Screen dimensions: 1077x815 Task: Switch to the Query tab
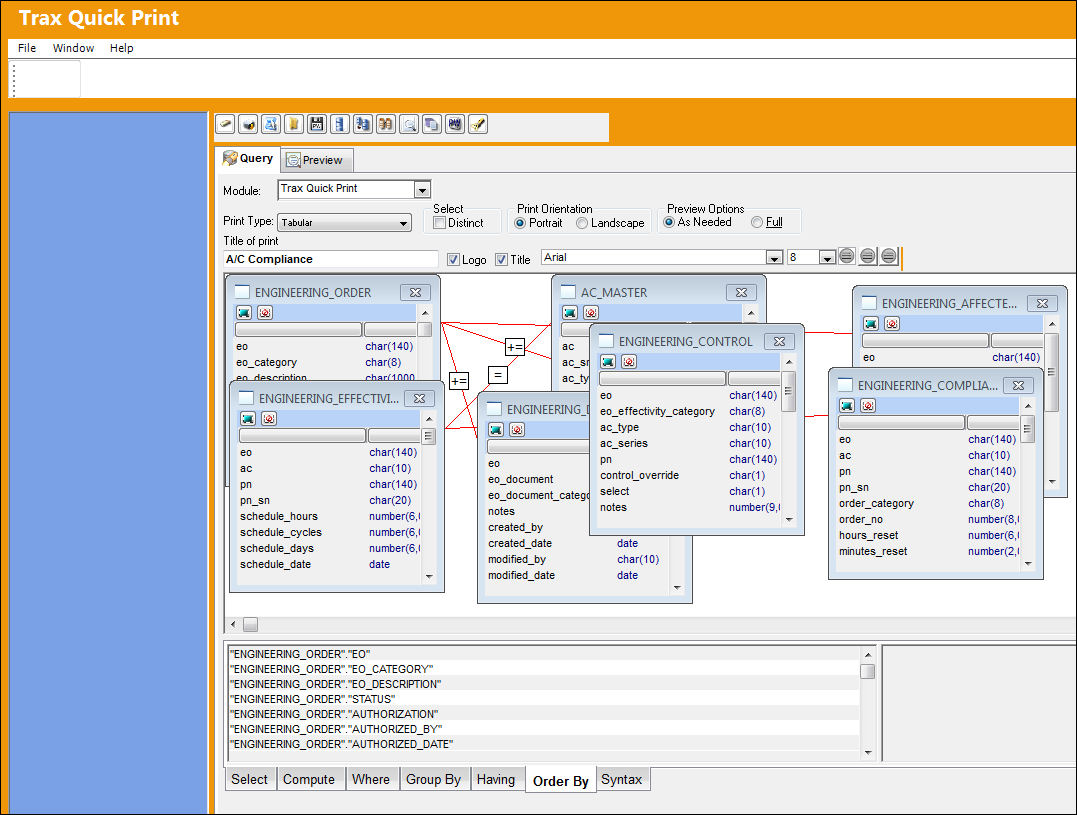pyautogui.click(x=247, y=159)
